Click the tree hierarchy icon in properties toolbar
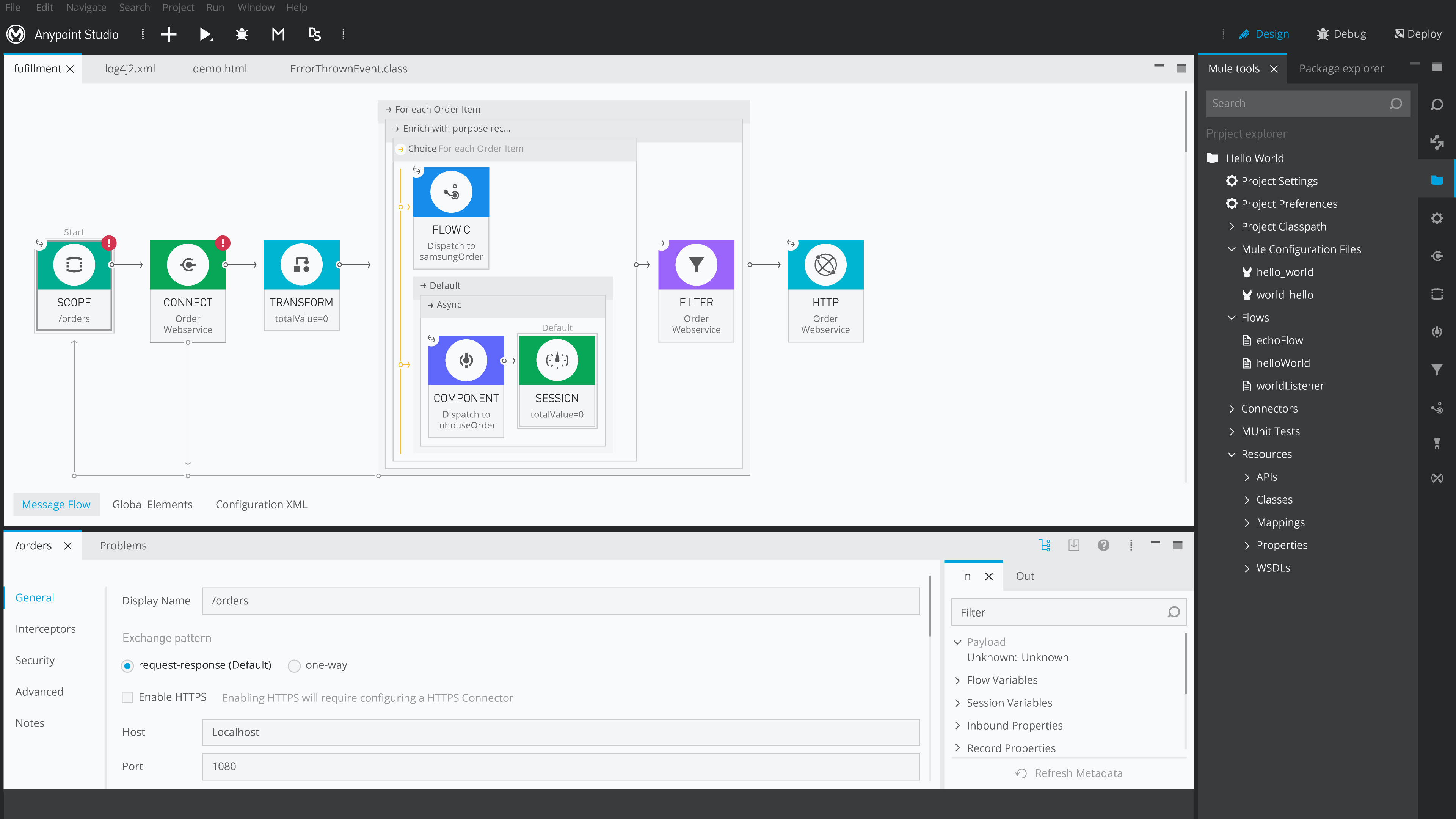1456x819 pixels. 1045,545
